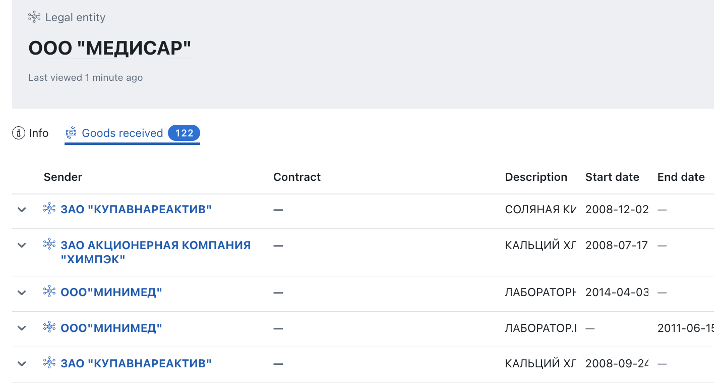Image resolution: width=720 pixels, height=384 pixels.
Task: Click entity icon of ООО"МИНИМЕД" ending 2011-06-15
Action: point(49,327)
